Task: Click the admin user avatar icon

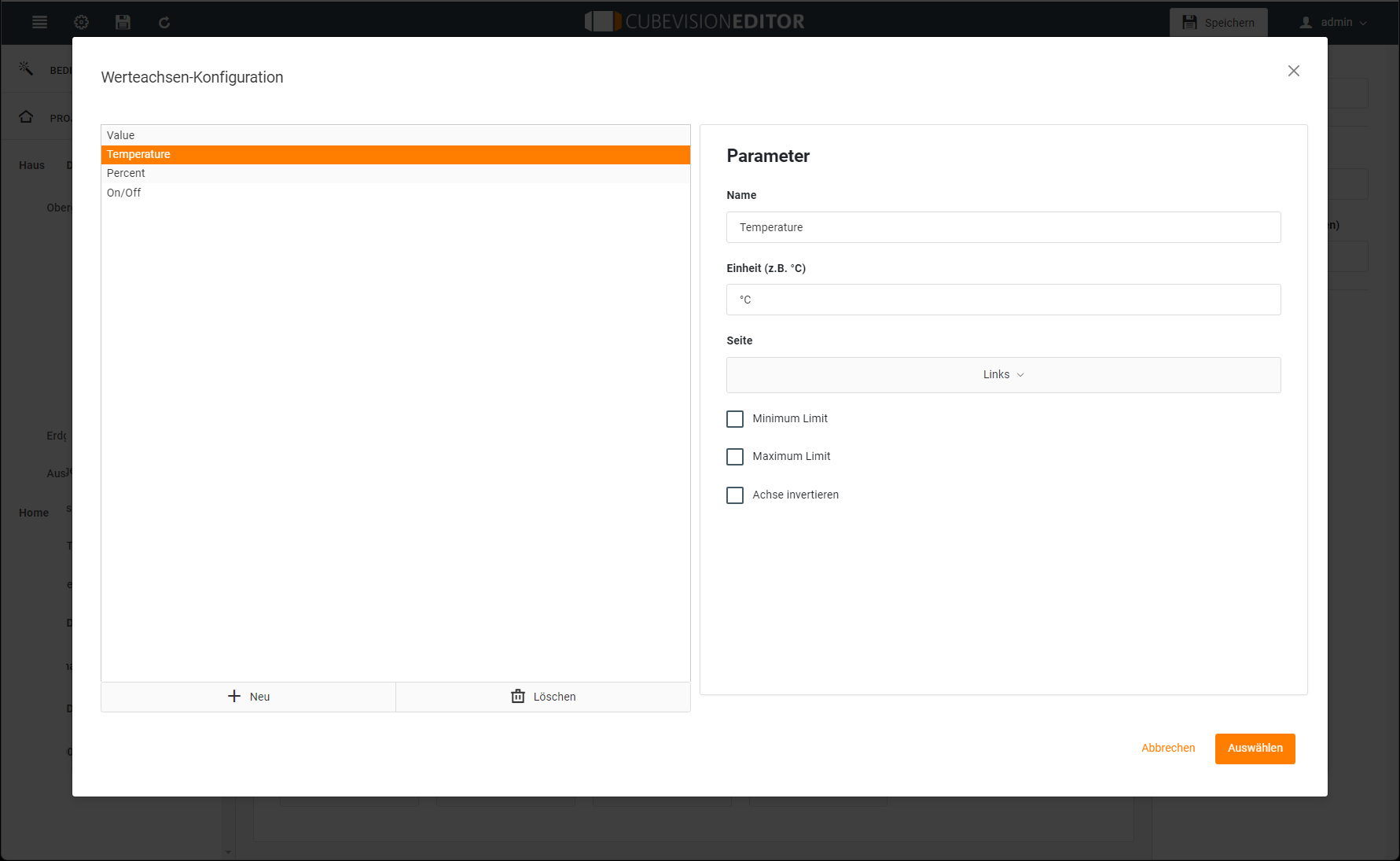Action: click(x=1306, y=22)
